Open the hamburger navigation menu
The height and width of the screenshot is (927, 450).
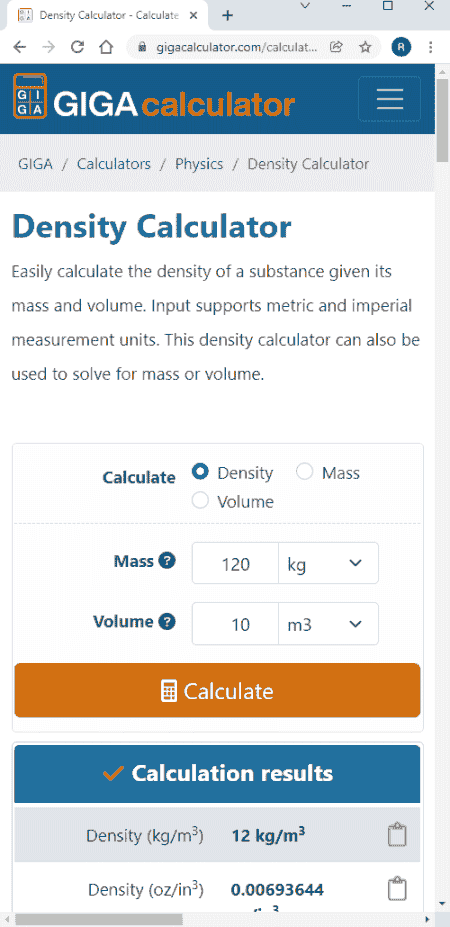[389, 99]
